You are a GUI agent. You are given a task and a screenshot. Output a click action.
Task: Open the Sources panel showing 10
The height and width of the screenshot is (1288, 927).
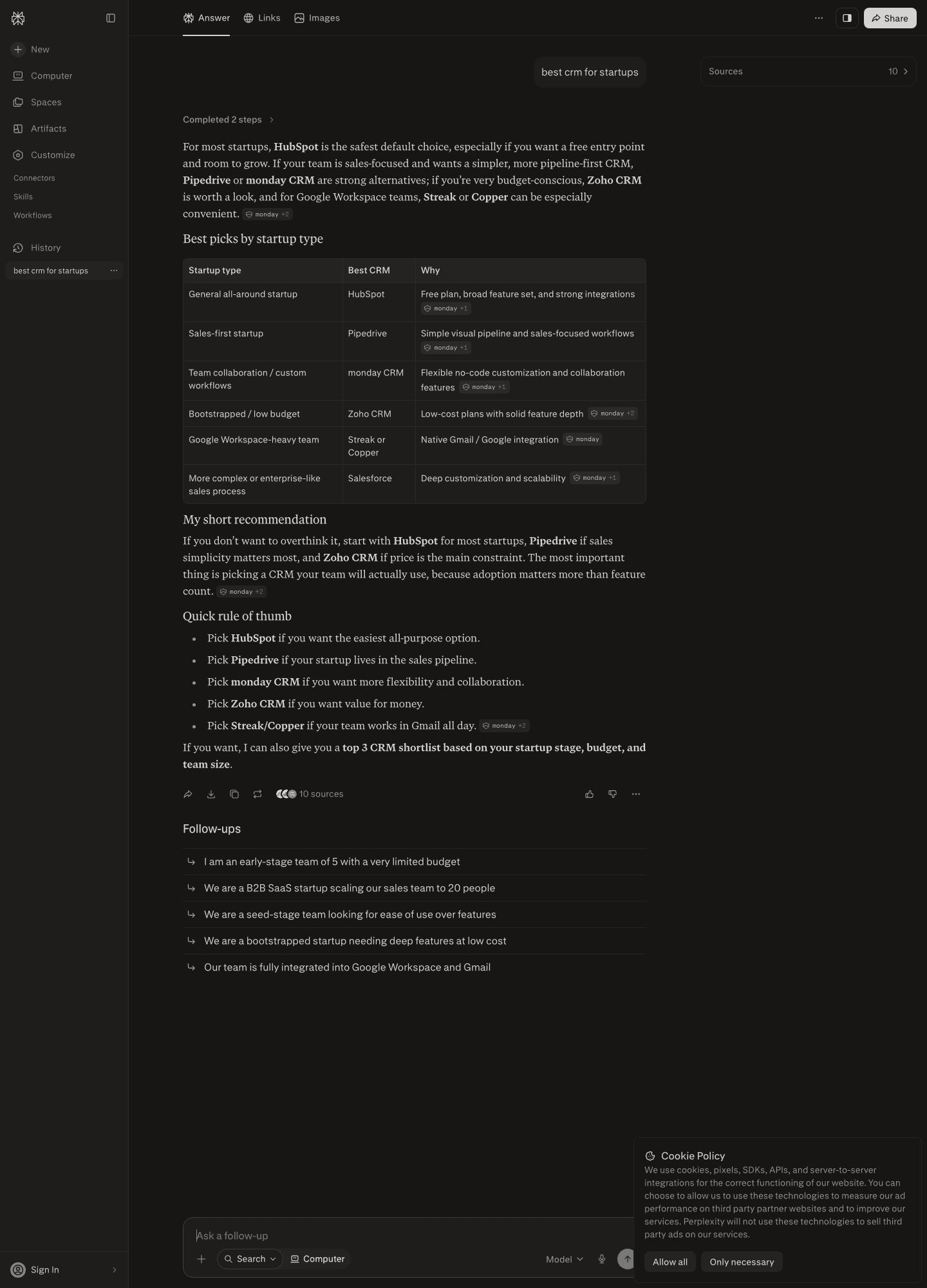[x=808, y=71]
